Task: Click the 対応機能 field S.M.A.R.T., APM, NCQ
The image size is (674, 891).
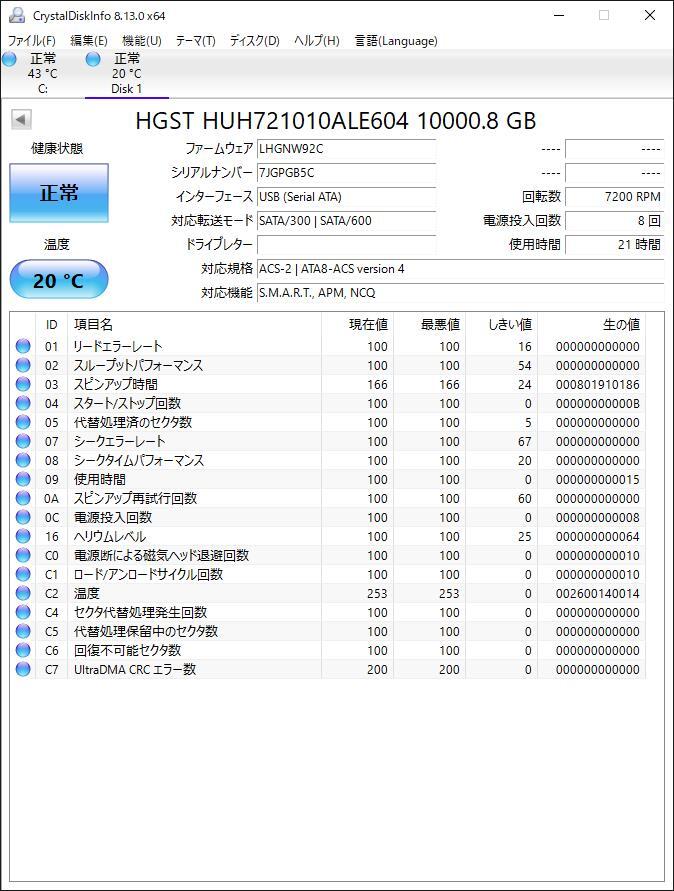Action: [x=460, y=293]
